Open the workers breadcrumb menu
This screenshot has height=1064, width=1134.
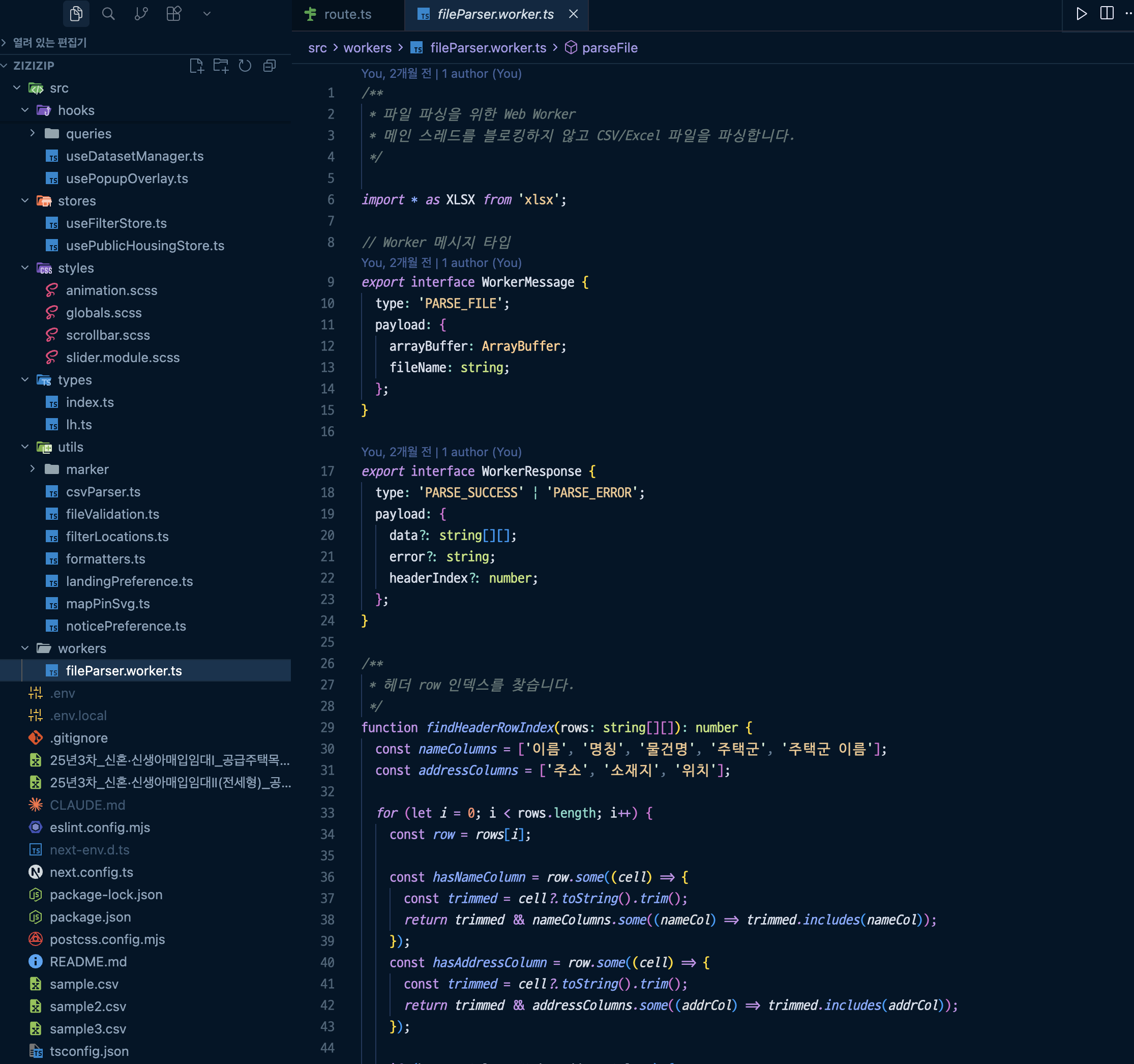click(x=367, y=48)
